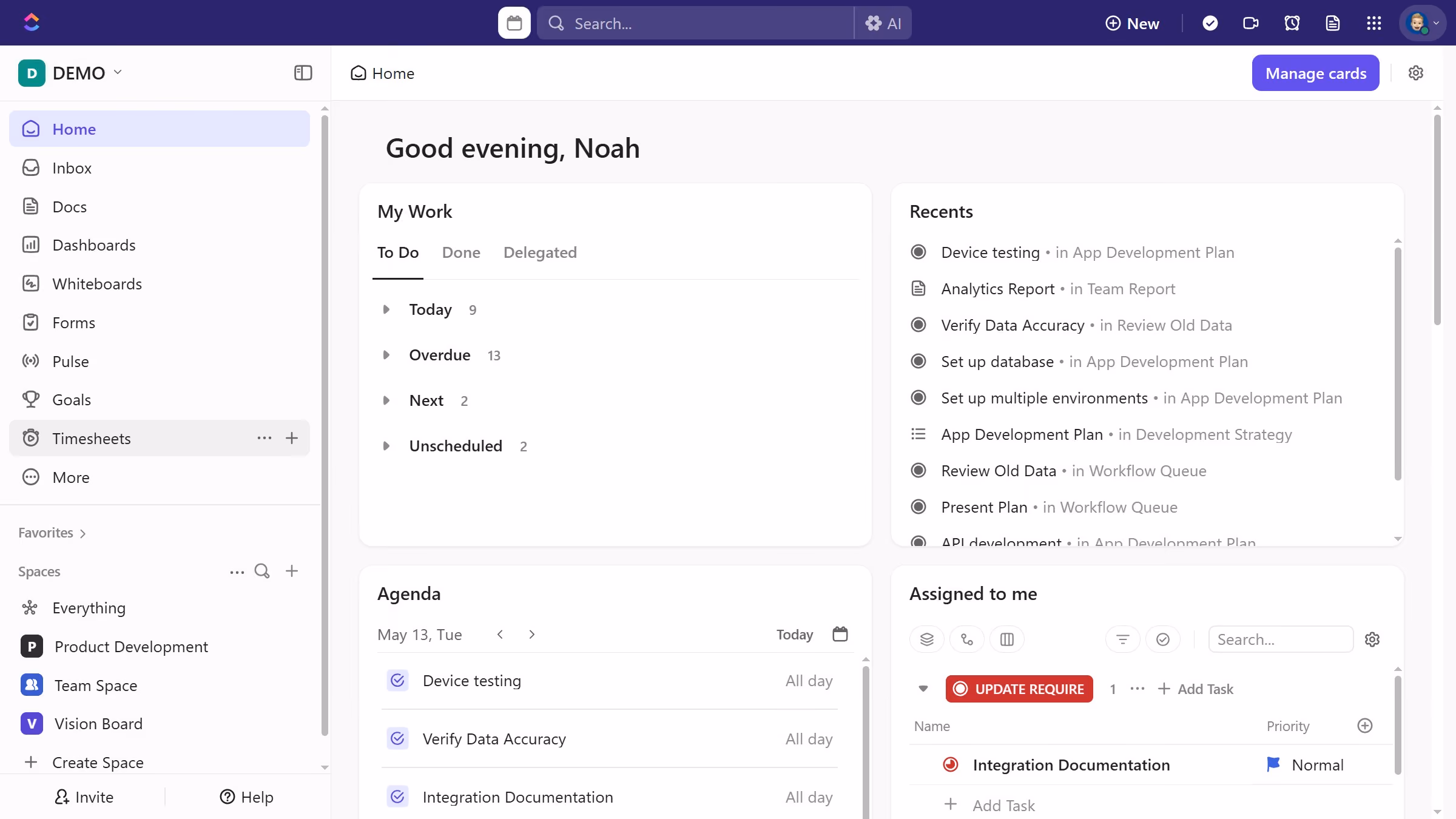The image size is (1456, 819).
Task: Click the plus icon next to Timesheets
Action: tap(292, 438)
